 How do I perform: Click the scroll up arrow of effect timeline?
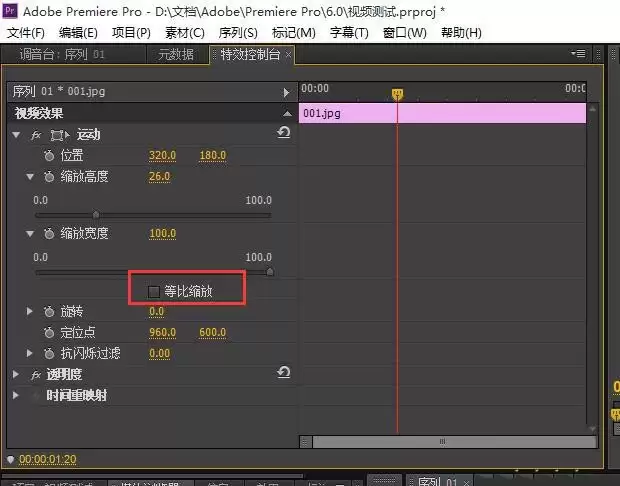(592, 109)
